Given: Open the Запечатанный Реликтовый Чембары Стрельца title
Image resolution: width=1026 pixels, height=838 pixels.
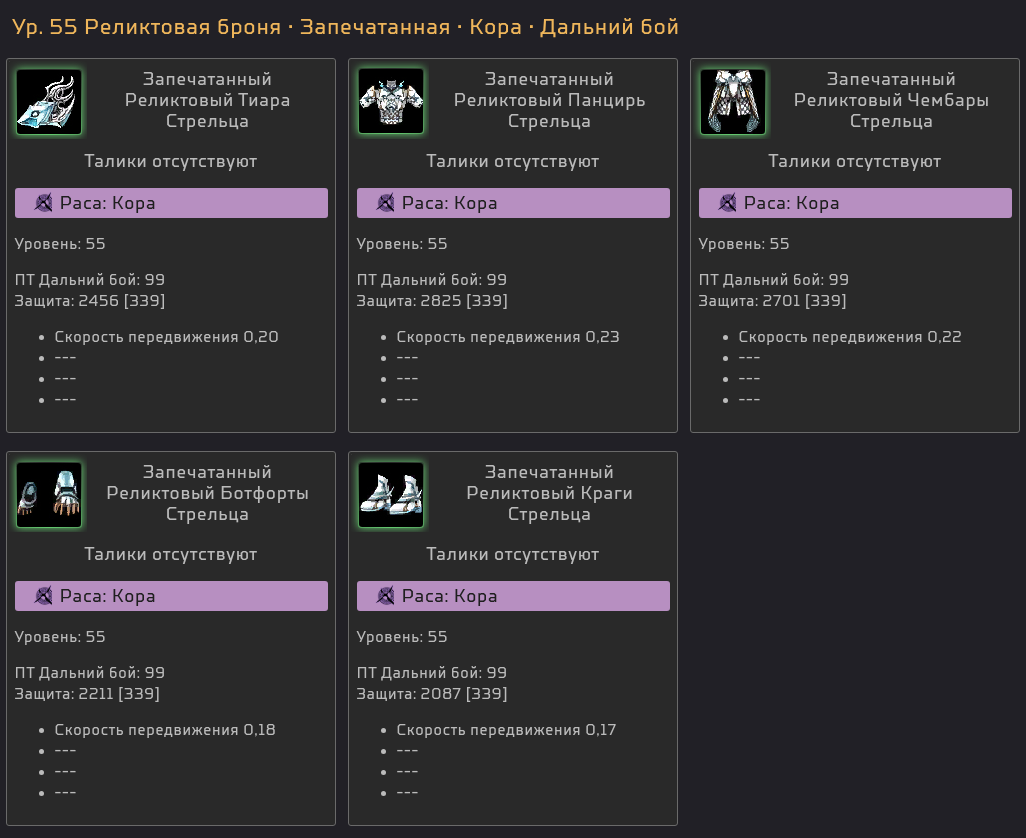Looking at the screenshot, I should 891,100.
